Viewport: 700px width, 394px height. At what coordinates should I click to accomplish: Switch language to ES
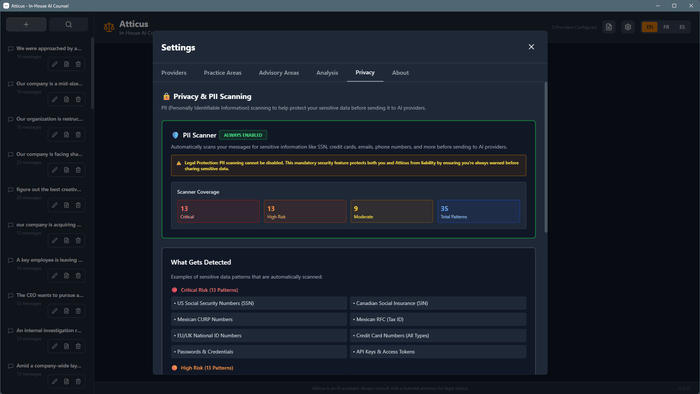tap(682, 27)
